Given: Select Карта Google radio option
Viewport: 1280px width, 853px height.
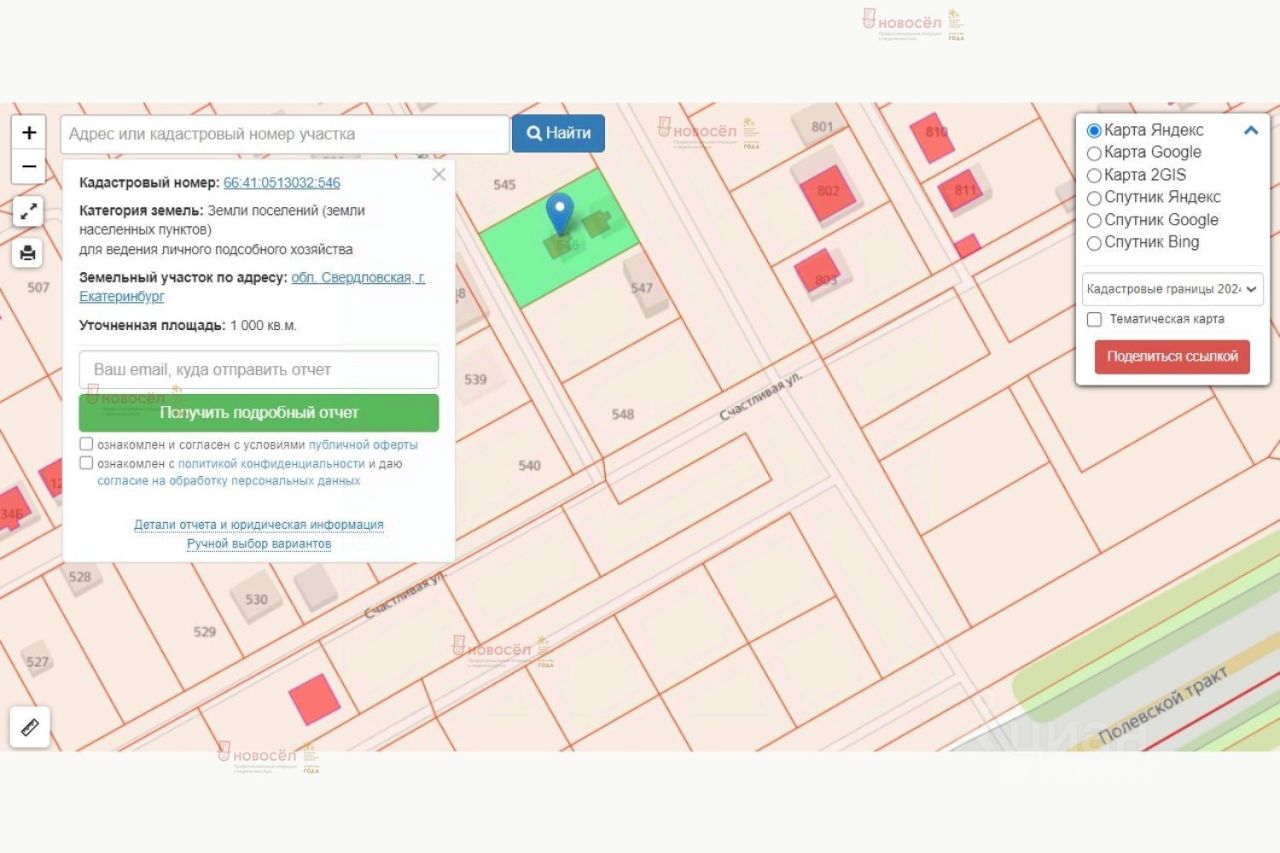Looking at the screenshot, I should (1094, 153).
